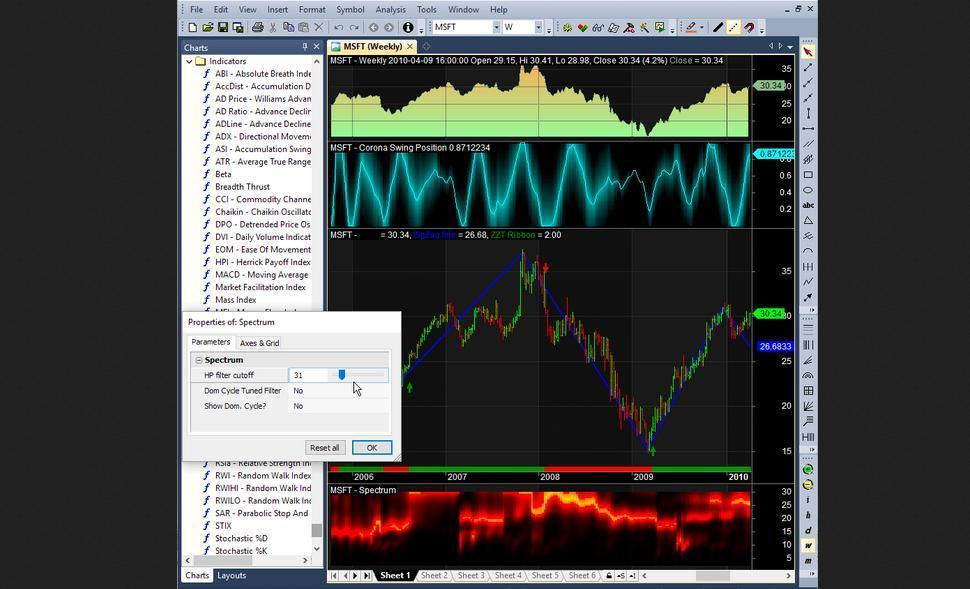
Task: Select the Arc drawing tool
Action: (808, 251)
